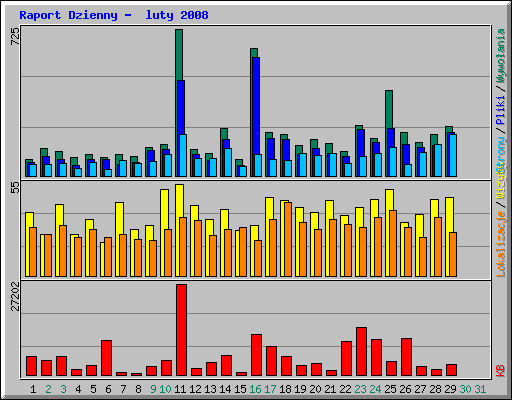Click the red KB bar for day 16
The width and height of the screenshot is (512, 400).
coord(256,355)
